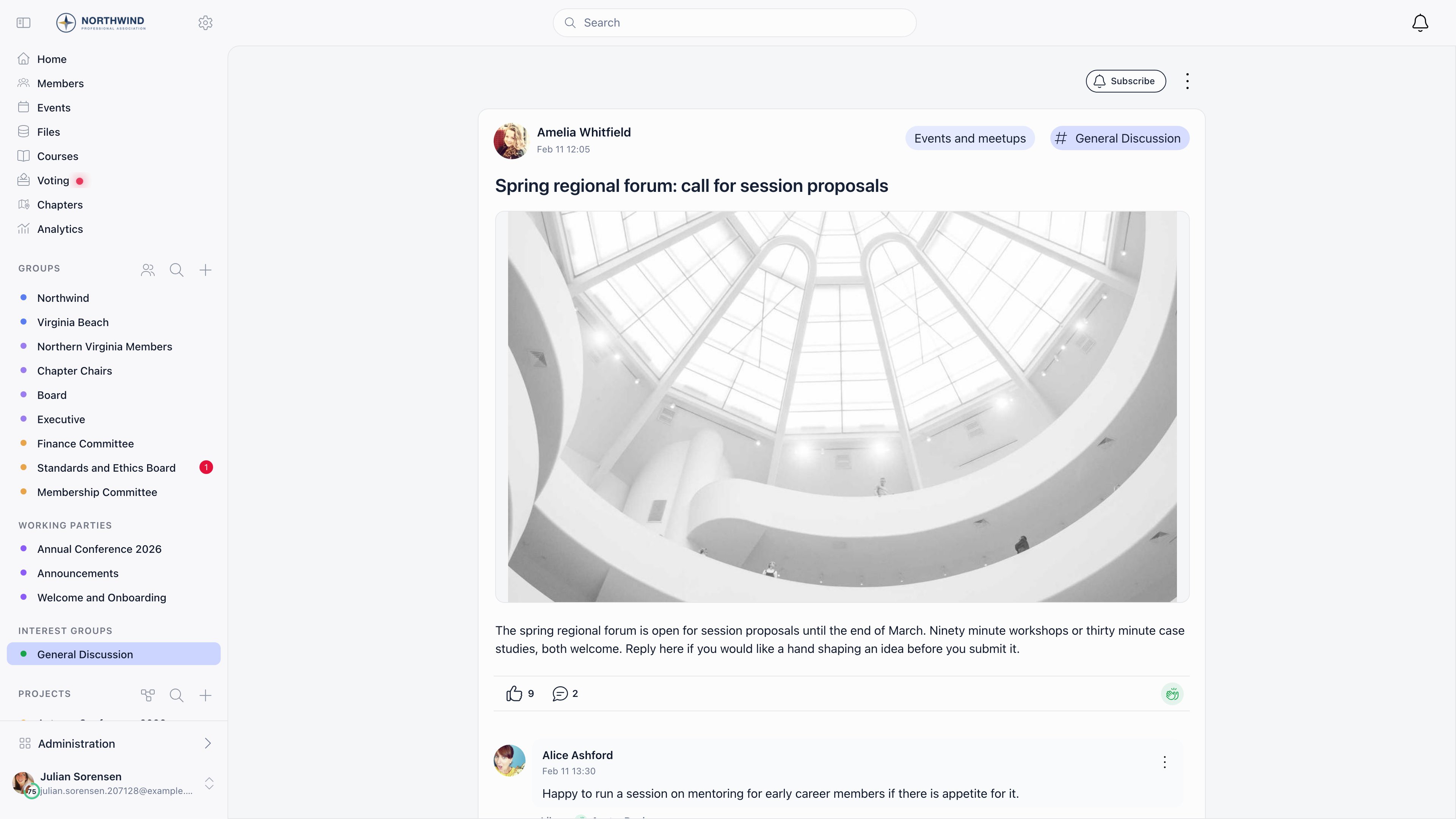Viewport: 1456px width, 819px height.
Task: Open the projects hierarchy view icon
Action: click(x=147, y=695)
